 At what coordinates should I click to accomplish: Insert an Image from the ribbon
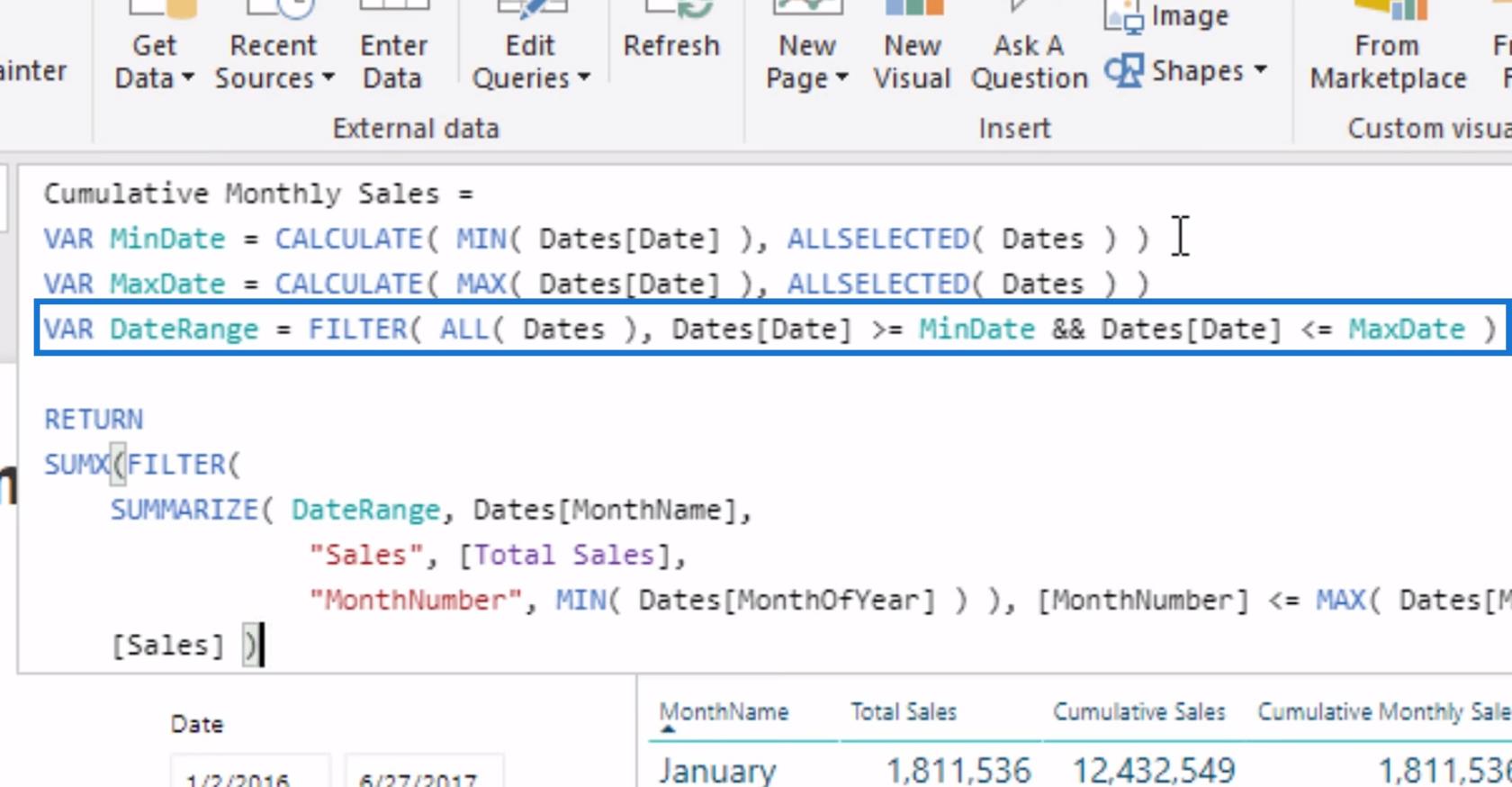click(x=1166, y=17)
